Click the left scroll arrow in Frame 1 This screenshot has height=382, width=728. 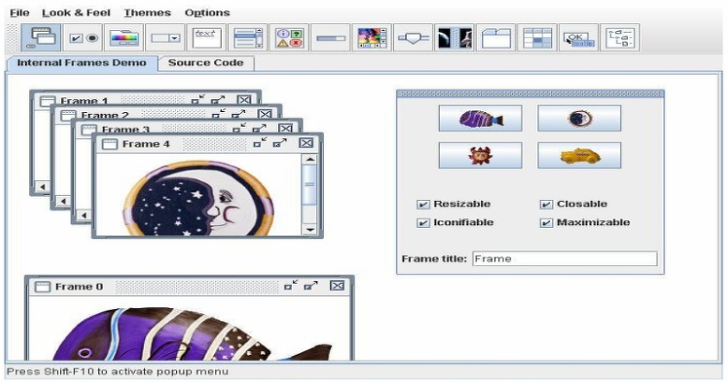point(42,187)
